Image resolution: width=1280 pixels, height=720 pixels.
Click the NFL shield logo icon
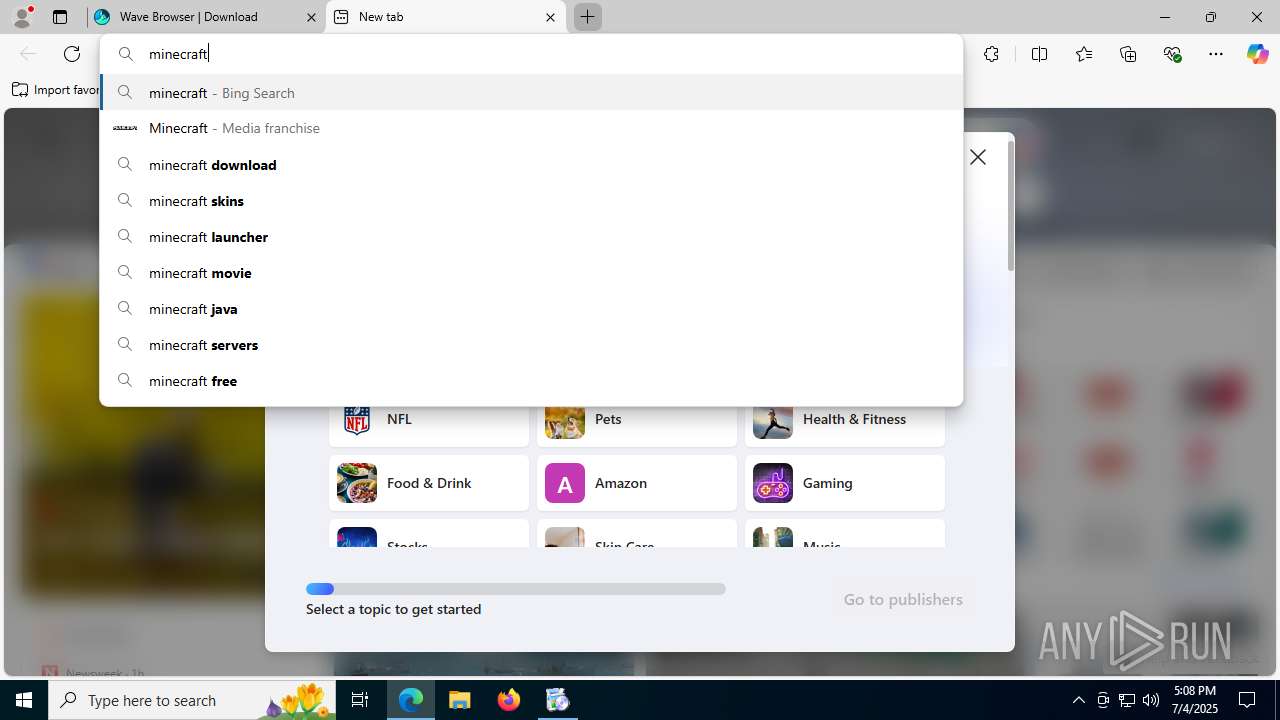point(357,420)
